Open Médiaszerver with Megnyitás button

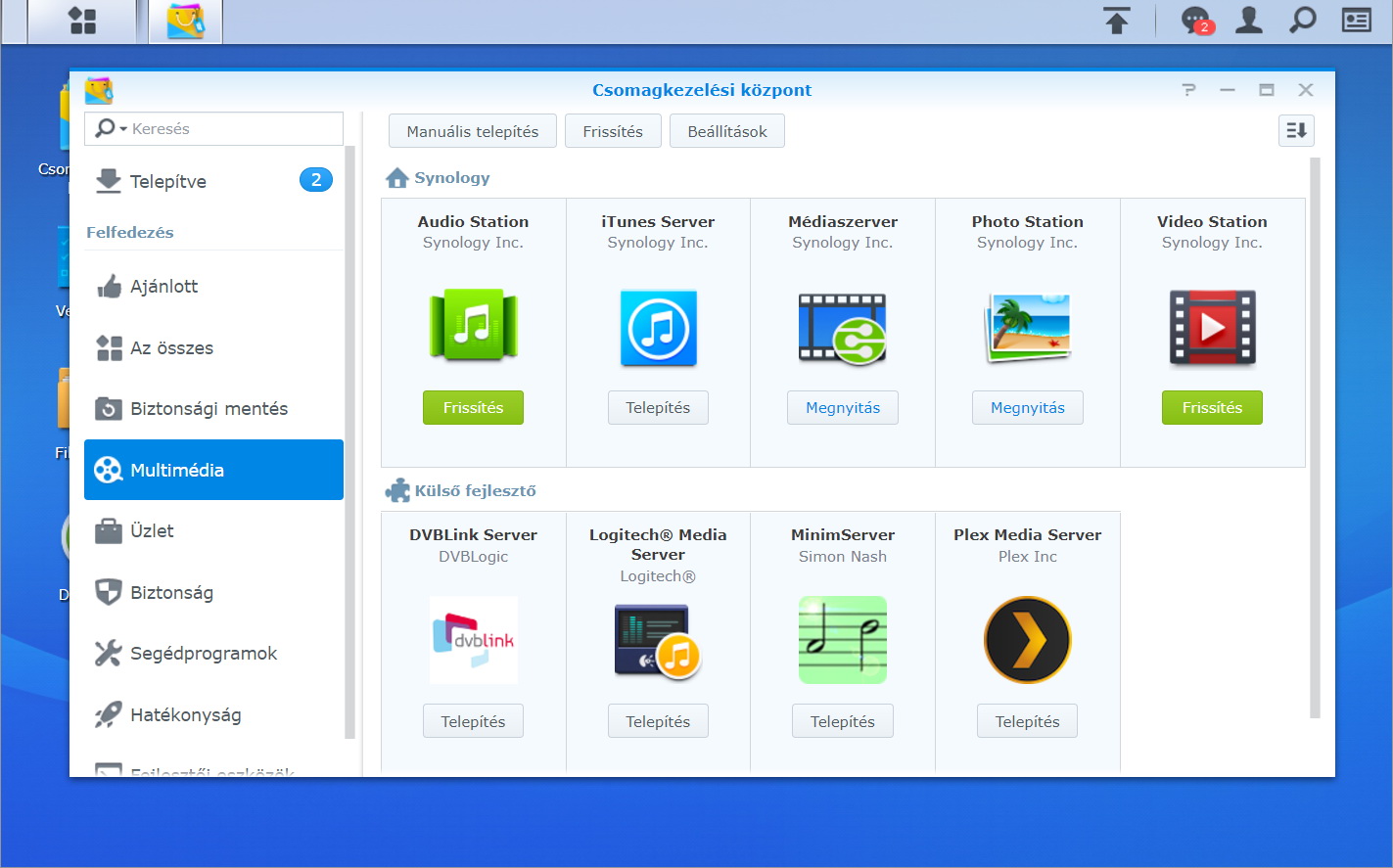tap(843, 408)
